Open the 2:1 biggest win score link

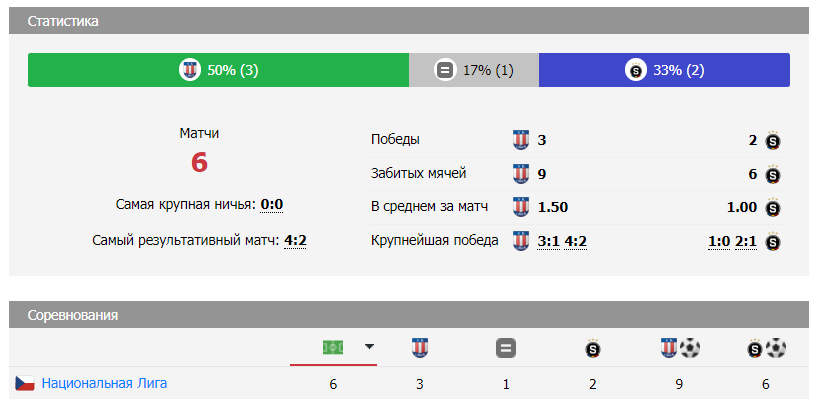(x=746, y=241)
